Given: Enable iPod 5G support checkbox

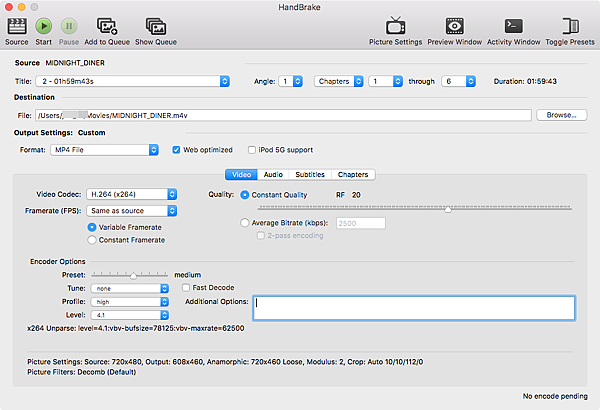Looking at the screenshot, I should (251, 150).
